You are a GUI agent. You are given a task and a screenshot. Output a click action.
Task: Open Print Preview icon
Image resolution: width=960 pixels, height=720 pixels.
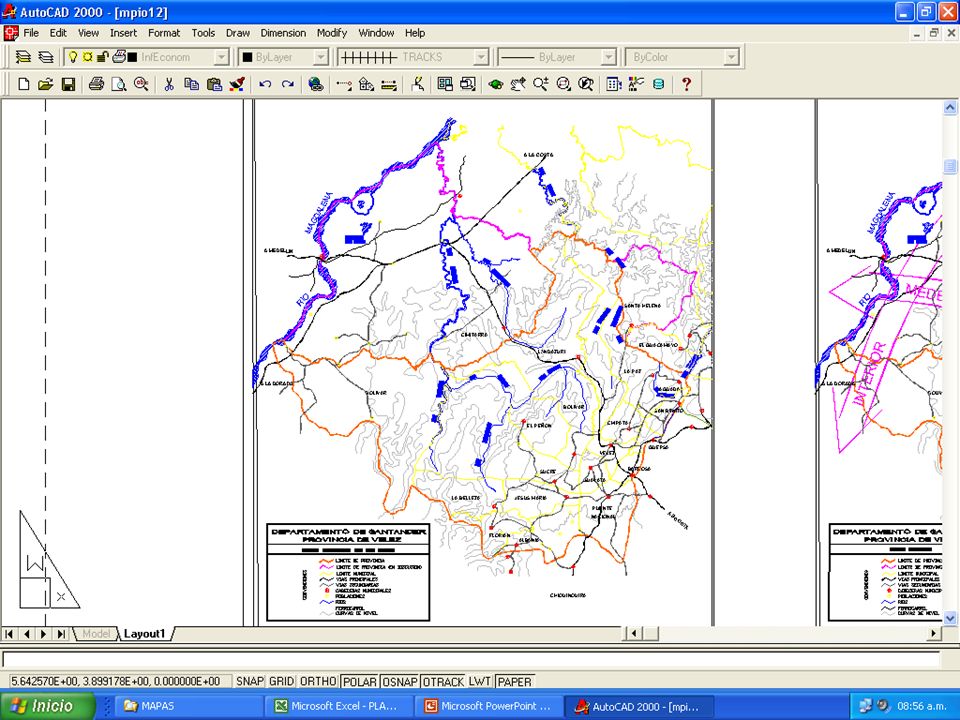point(119,84)
